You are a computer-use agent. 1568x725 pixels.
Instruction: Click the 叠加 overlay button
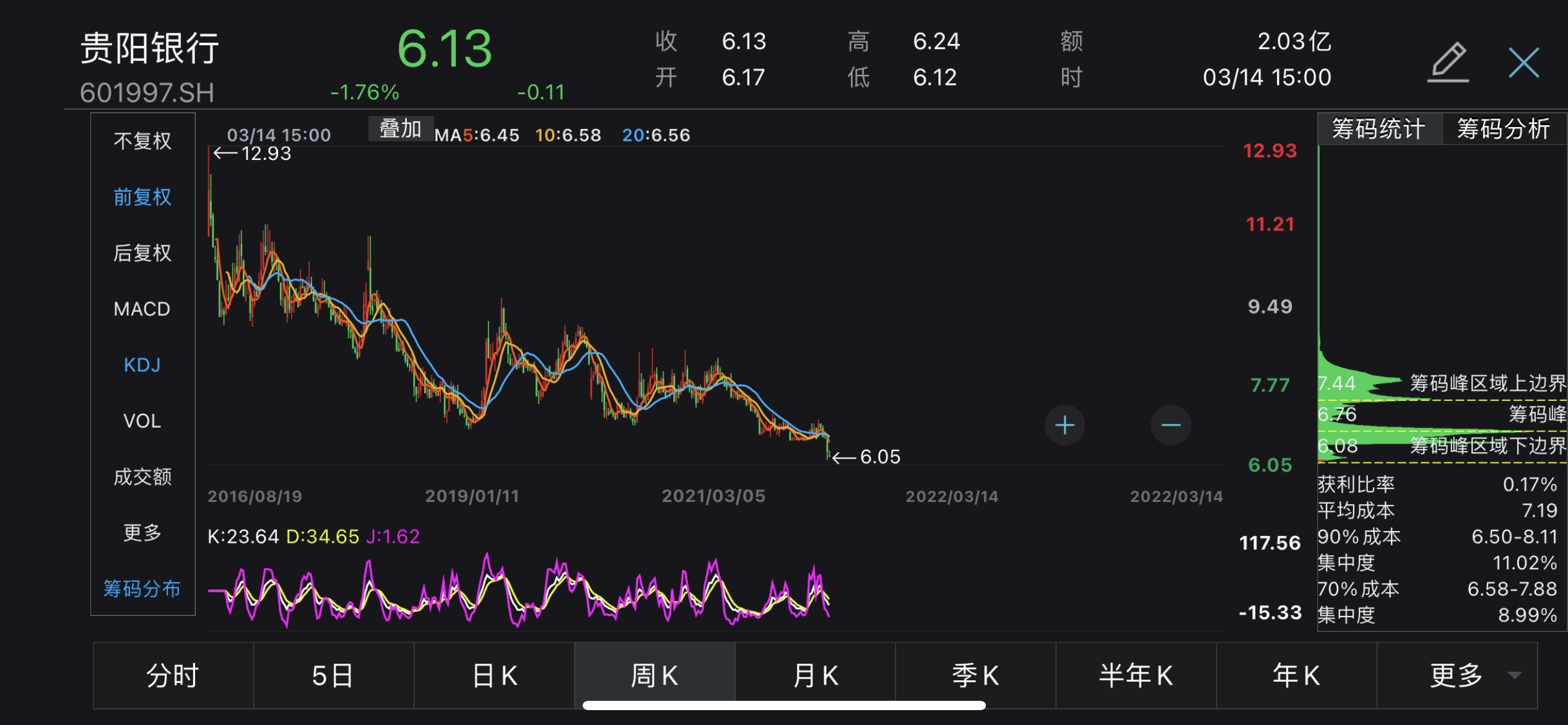point(401,129)
